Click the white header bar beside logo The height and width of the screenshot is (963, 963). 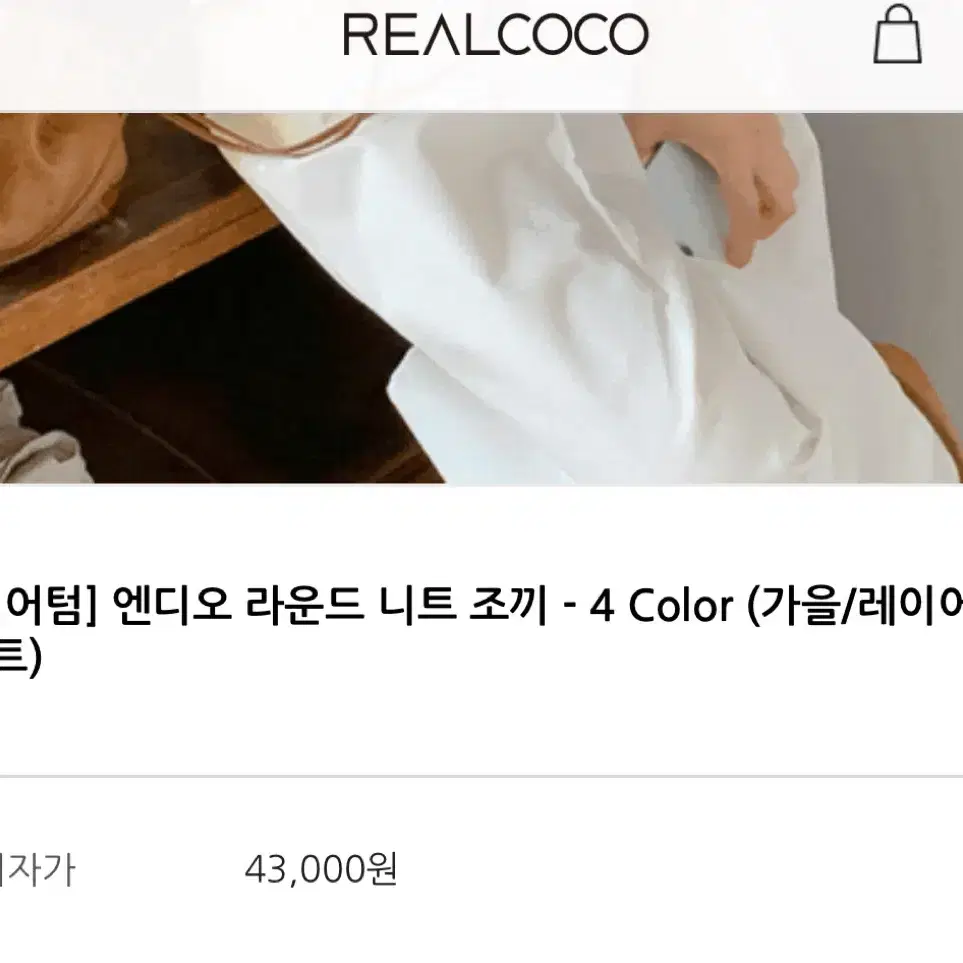coord(172,55)
